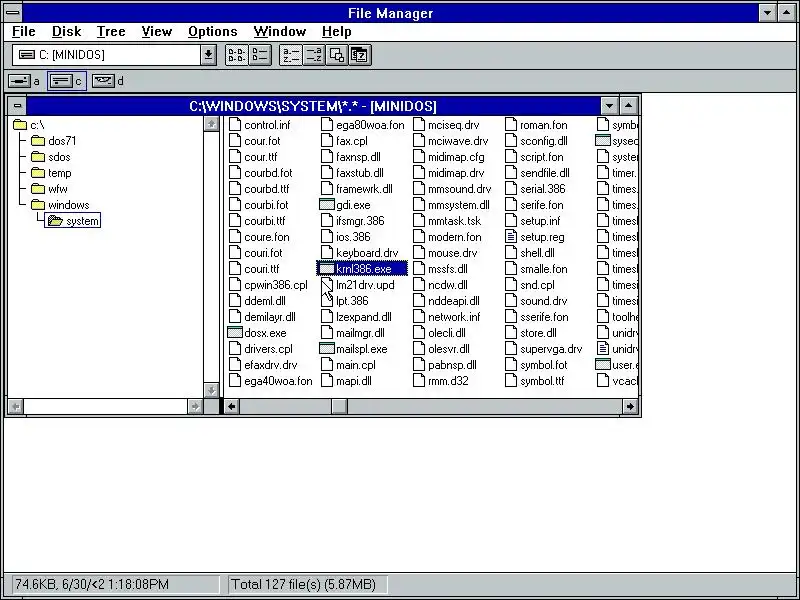Open the Window menu
Image resolution: width=800 pixels, height=600 pixels.
click(x=280, y=32)
